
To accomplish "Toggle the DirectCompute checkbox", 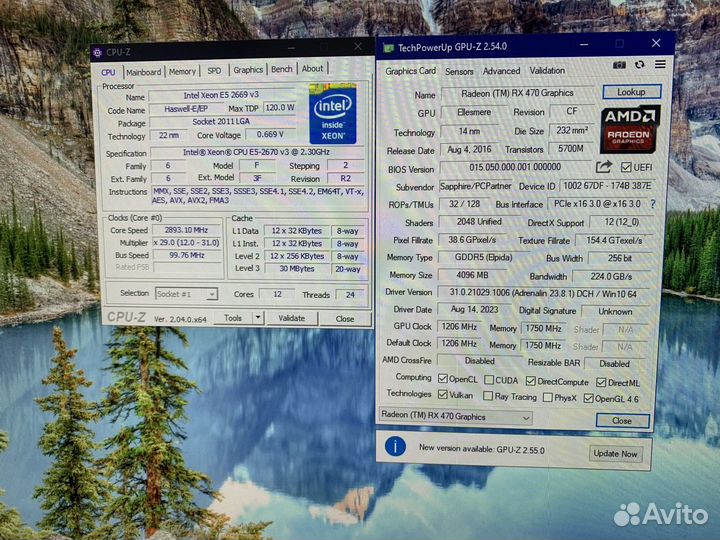I will point(531,381).
